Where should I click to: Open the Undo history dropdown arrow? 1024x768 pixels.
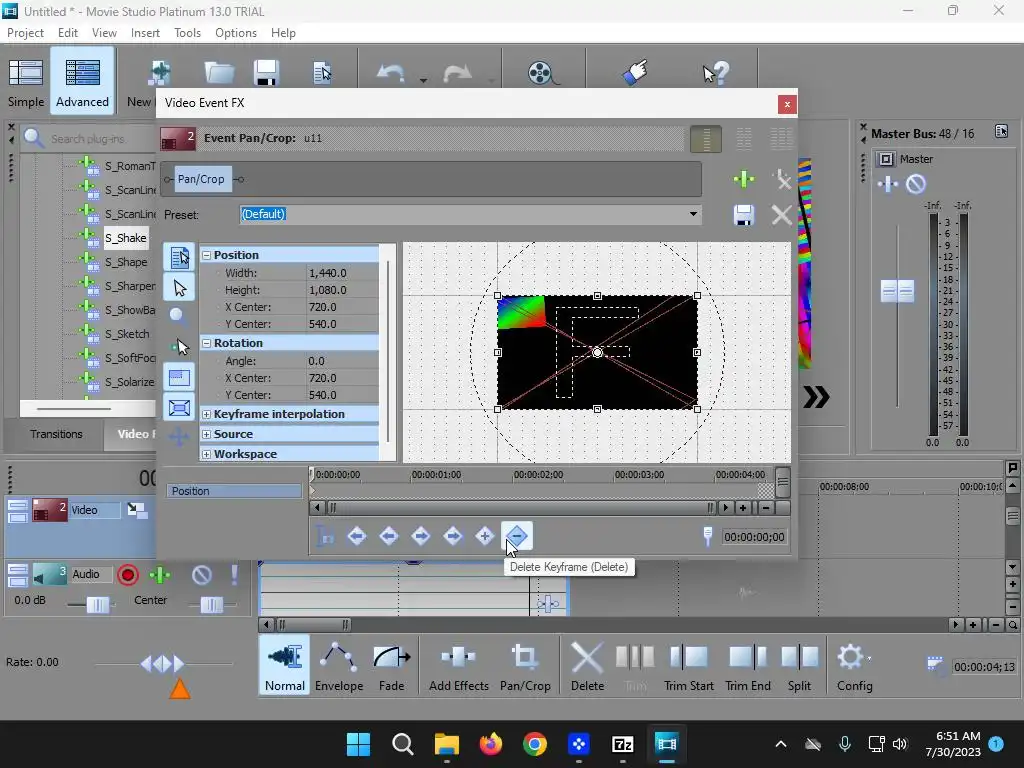(x=423, y=81)
